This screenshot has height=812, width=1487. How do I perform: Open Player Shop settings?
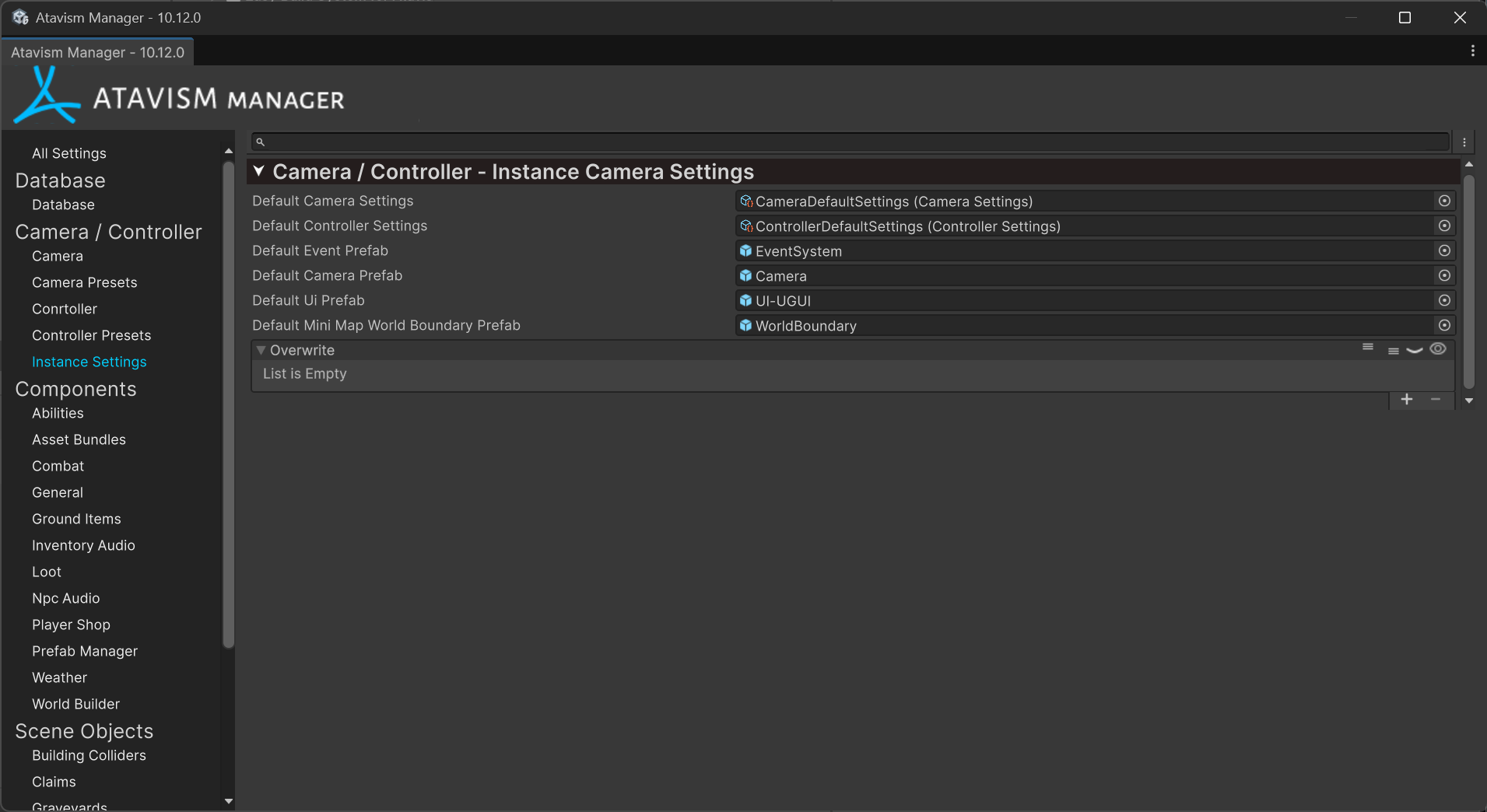coord(71,625)
